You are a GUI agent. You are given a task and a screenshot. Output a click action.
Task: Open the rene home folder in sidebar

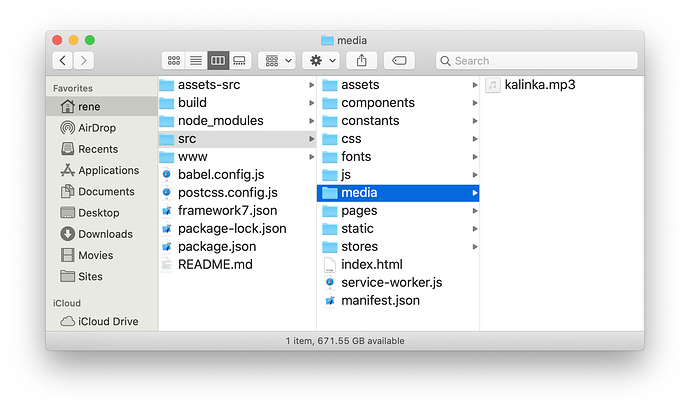(102, 106)
